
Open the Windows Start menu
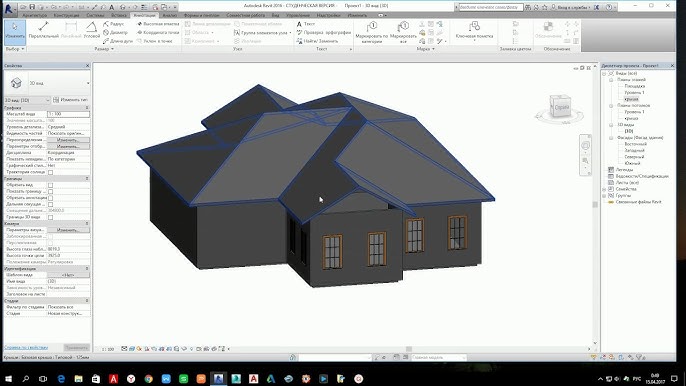tap(8, 379)
